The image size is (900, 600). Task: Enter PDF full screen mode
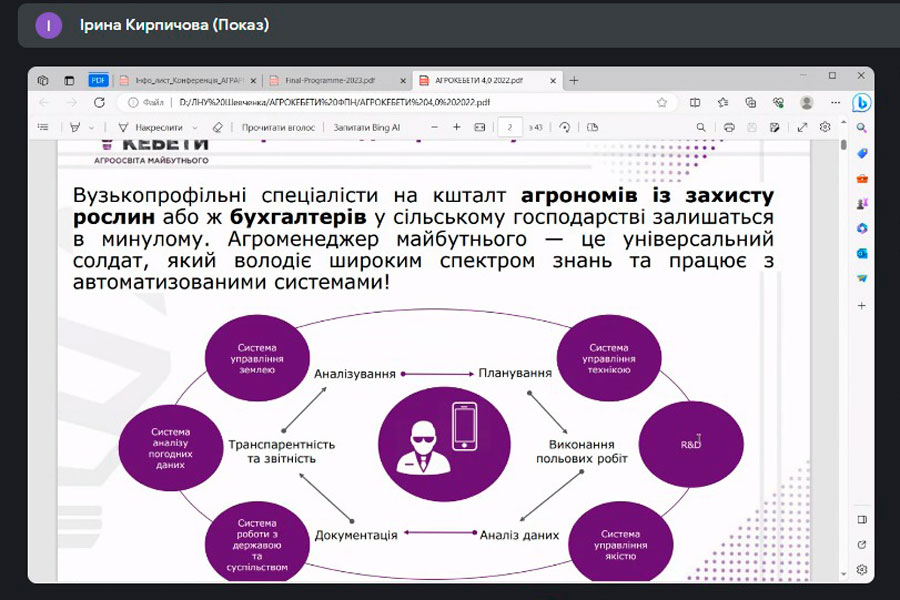click(802, 127)
